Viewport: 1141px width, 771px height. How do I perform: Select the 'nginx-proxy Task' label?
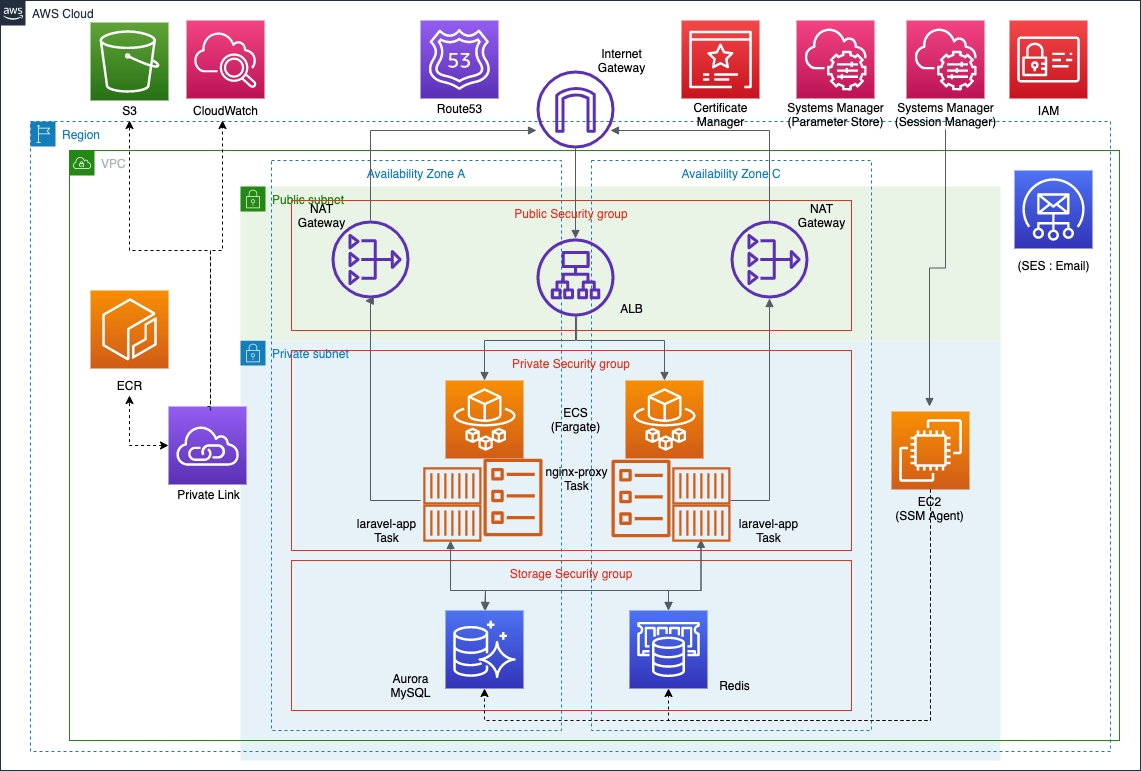(x=576, y=479)
